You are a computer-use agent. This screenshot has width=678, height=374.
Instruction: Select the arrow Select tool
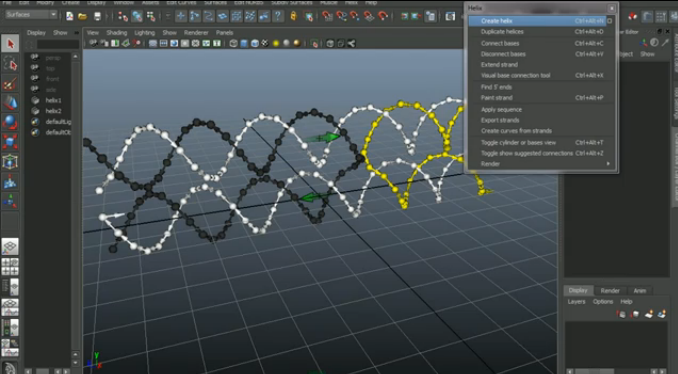(10, 44)
